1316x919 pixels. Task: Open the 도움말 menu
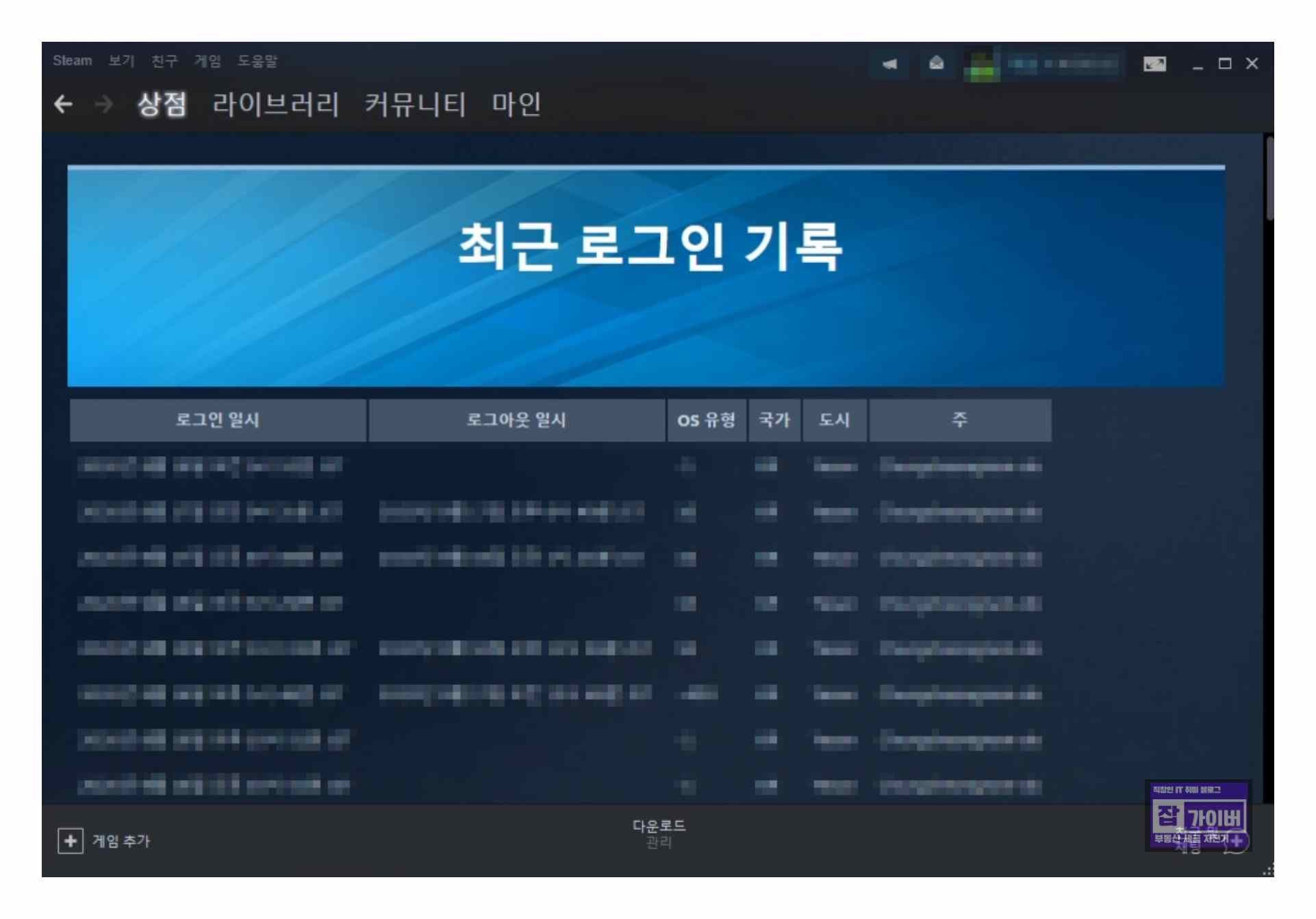tap(257, 61)
